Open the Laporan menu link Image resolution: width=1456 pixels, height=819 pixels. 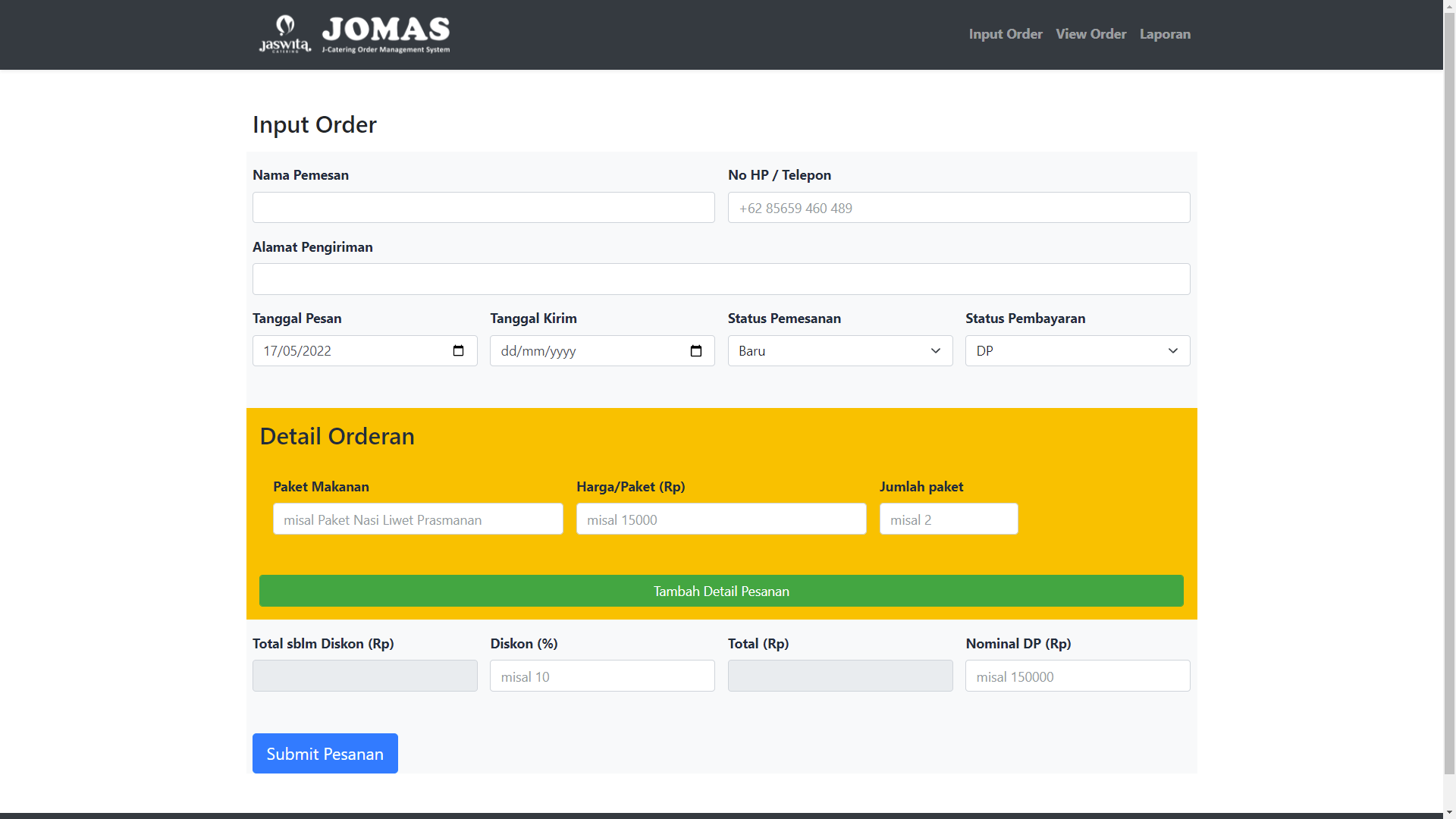pos(1165,34)
